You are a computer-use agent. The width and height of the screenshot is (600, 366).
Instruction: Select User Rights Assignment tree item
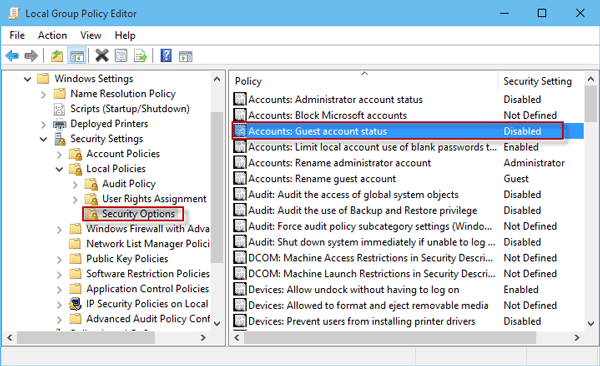click(154, 199)
